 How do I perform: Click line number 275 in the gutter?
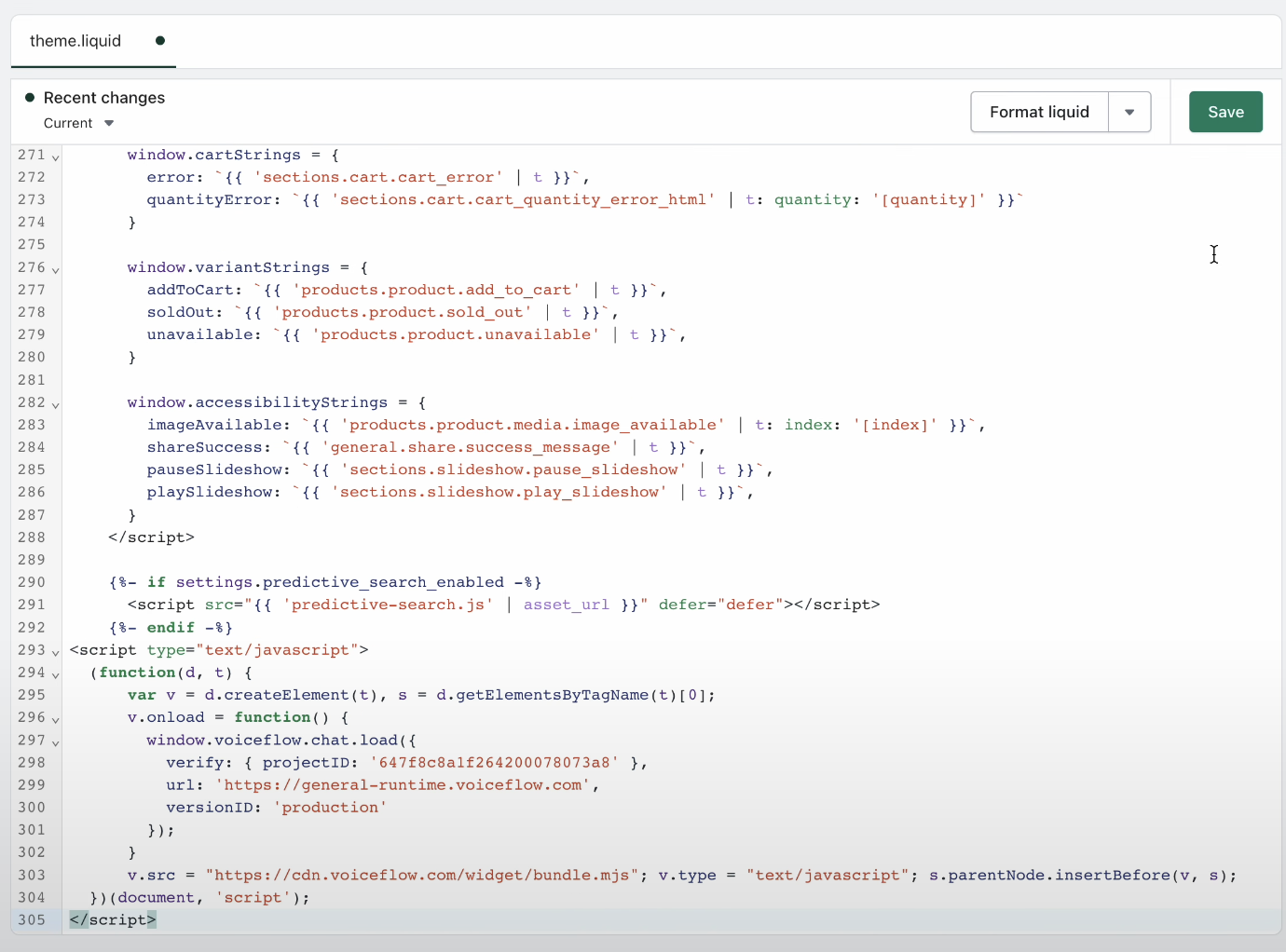pyautogui.click(x=32, y=244)
